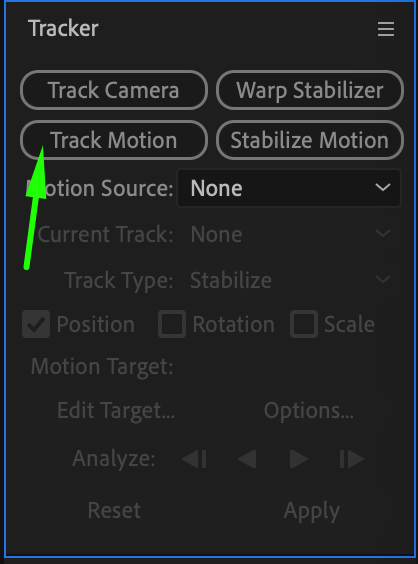Click the Stabilize Motion button

tap(310, 140)
